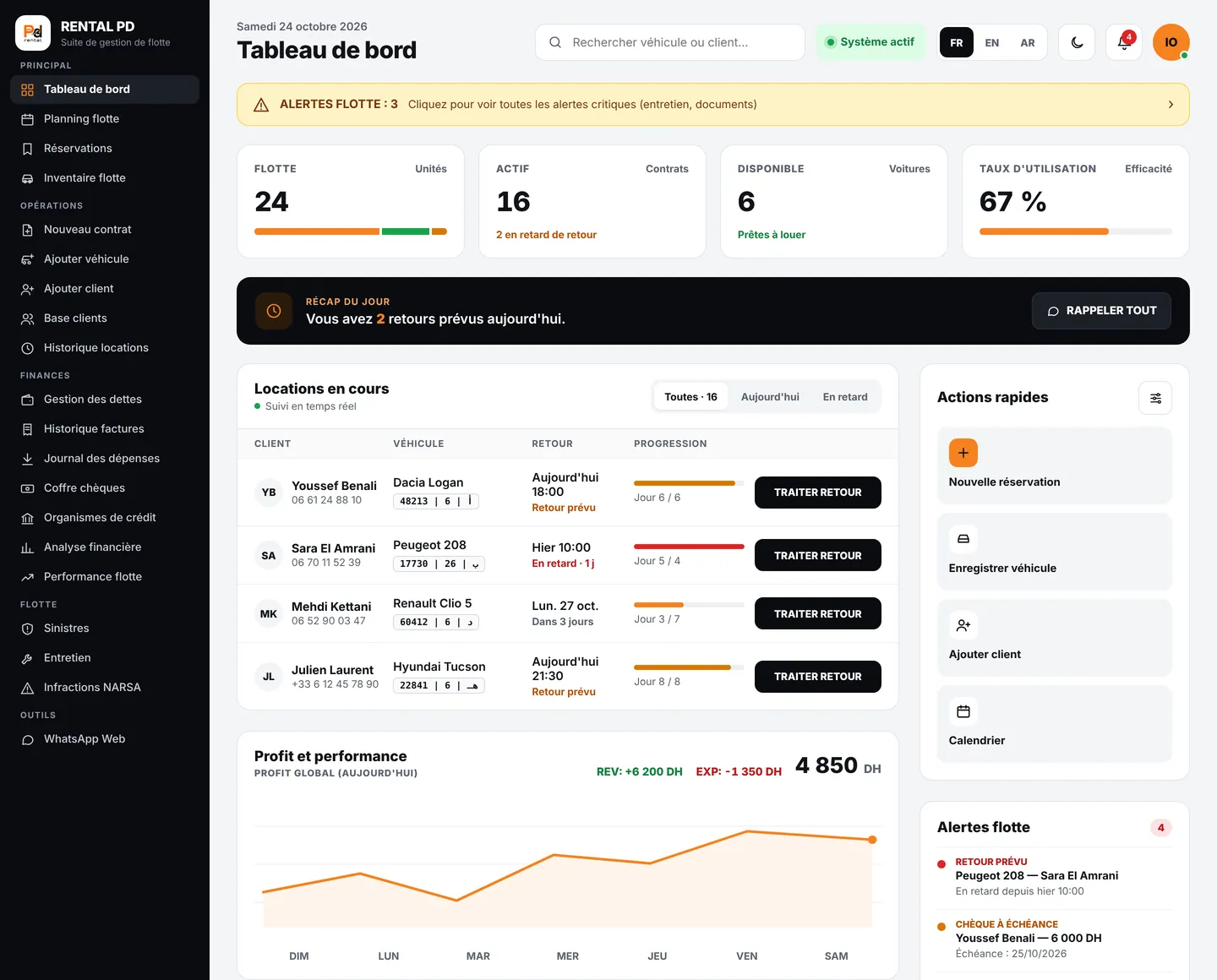Click the Entretien wrench icon

coord(27,658)
